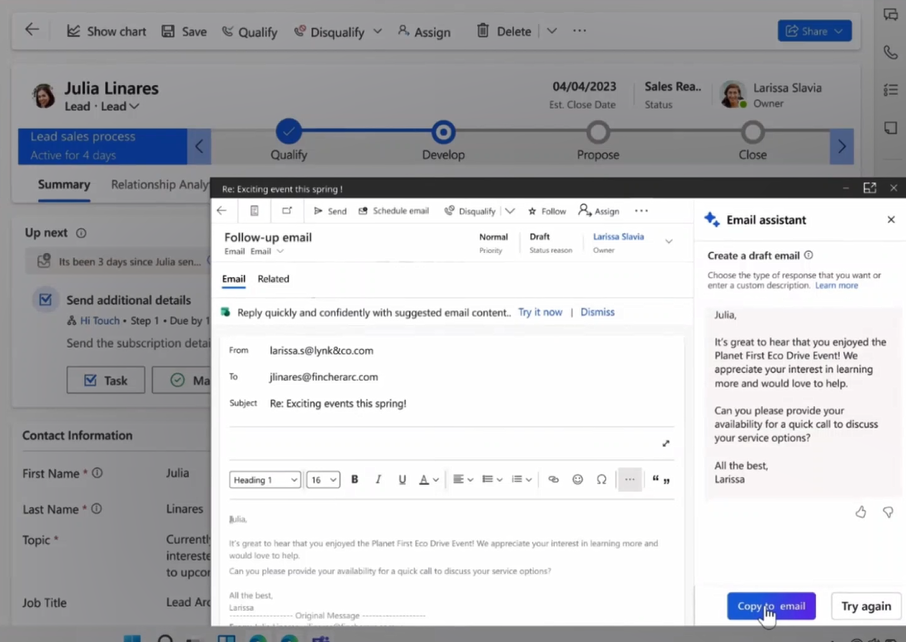Viewport: 906px width, 642px height.
Task: Give thumbs up on the assistant draft
Action: [x=860, y=511]
